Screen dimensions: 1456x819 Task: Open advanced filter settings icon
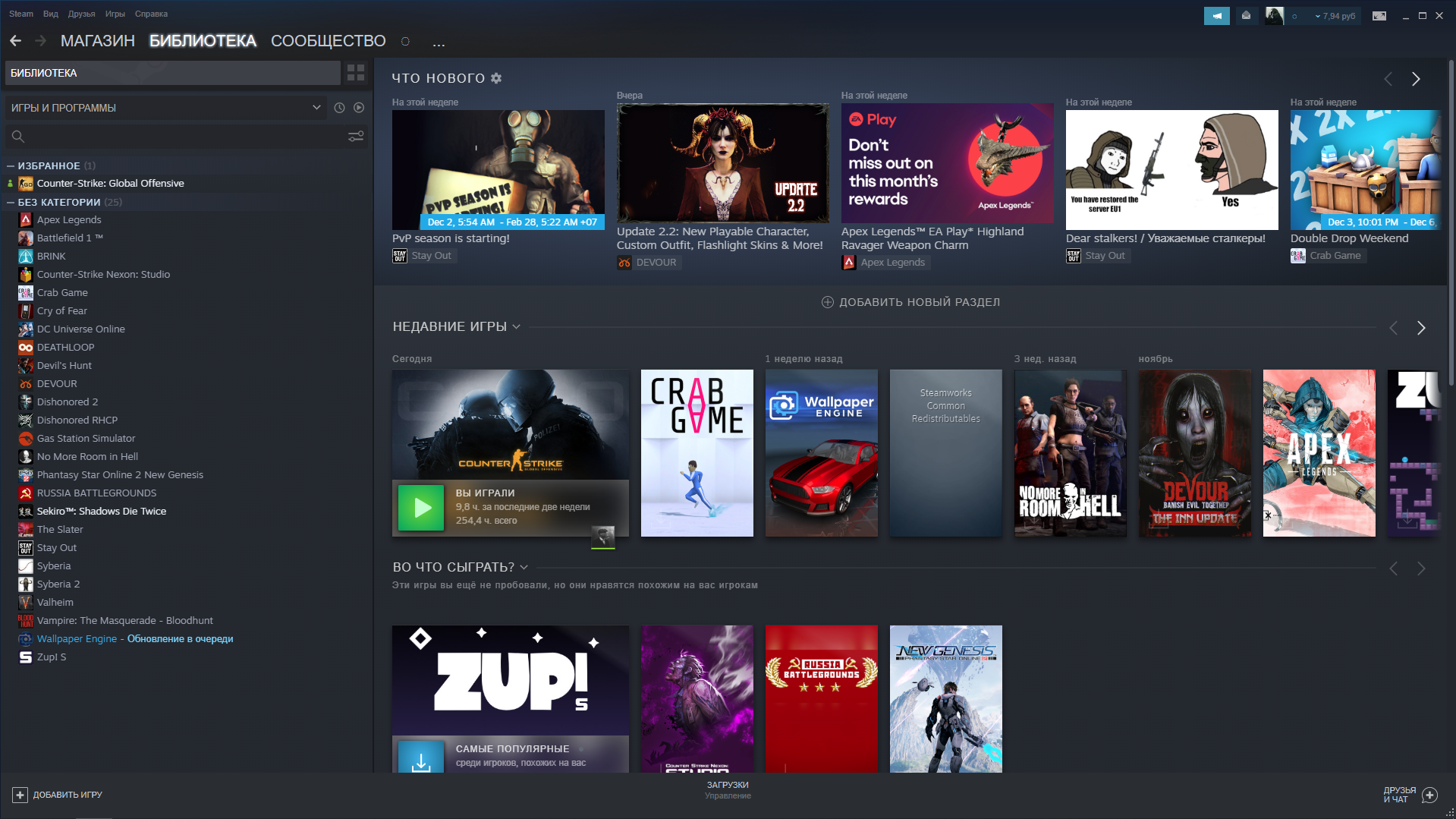coord(356,137)
